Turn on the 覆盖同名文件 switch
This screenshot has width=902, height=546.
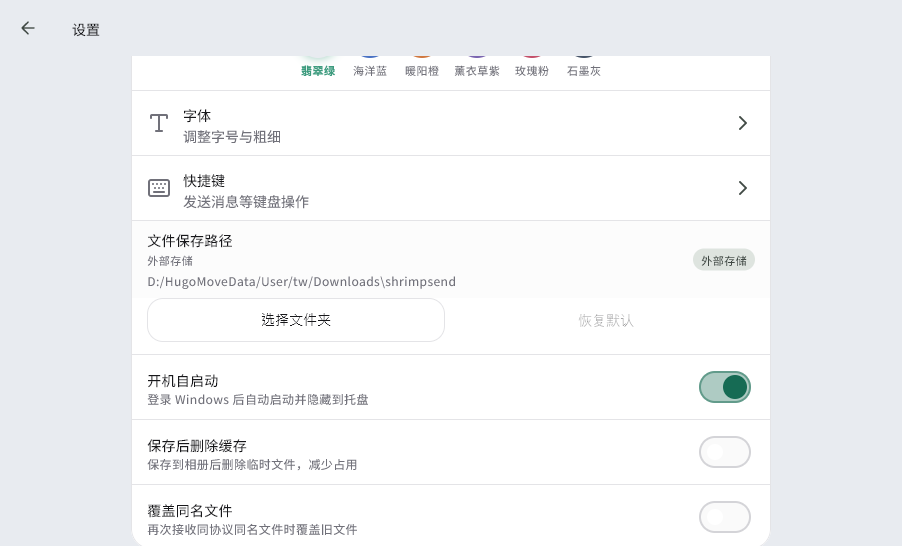(725, 517)
